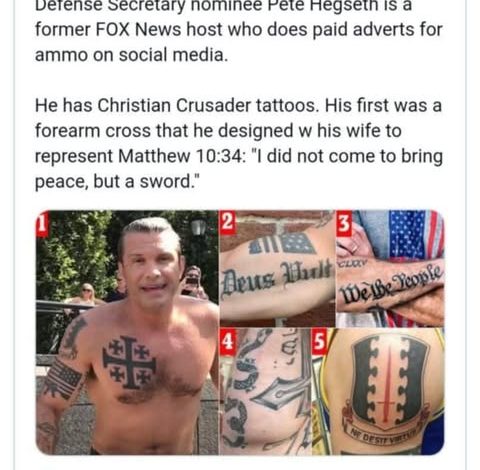Click the flag tattoo on the upper arm
Viewport: 480px width, 470px height.
pyautogui.click(x=64, y=379)
